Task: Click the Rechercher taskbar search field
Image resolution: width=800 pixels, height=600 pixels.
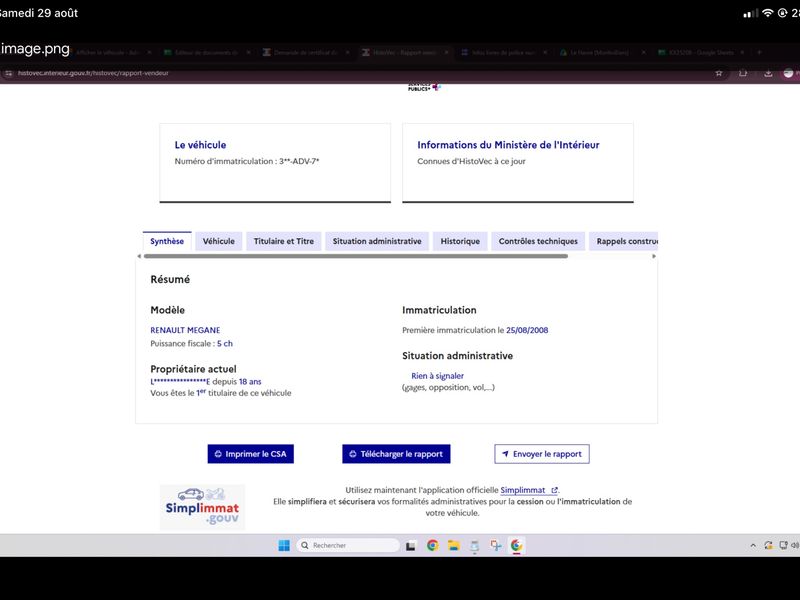Action: 348,545
